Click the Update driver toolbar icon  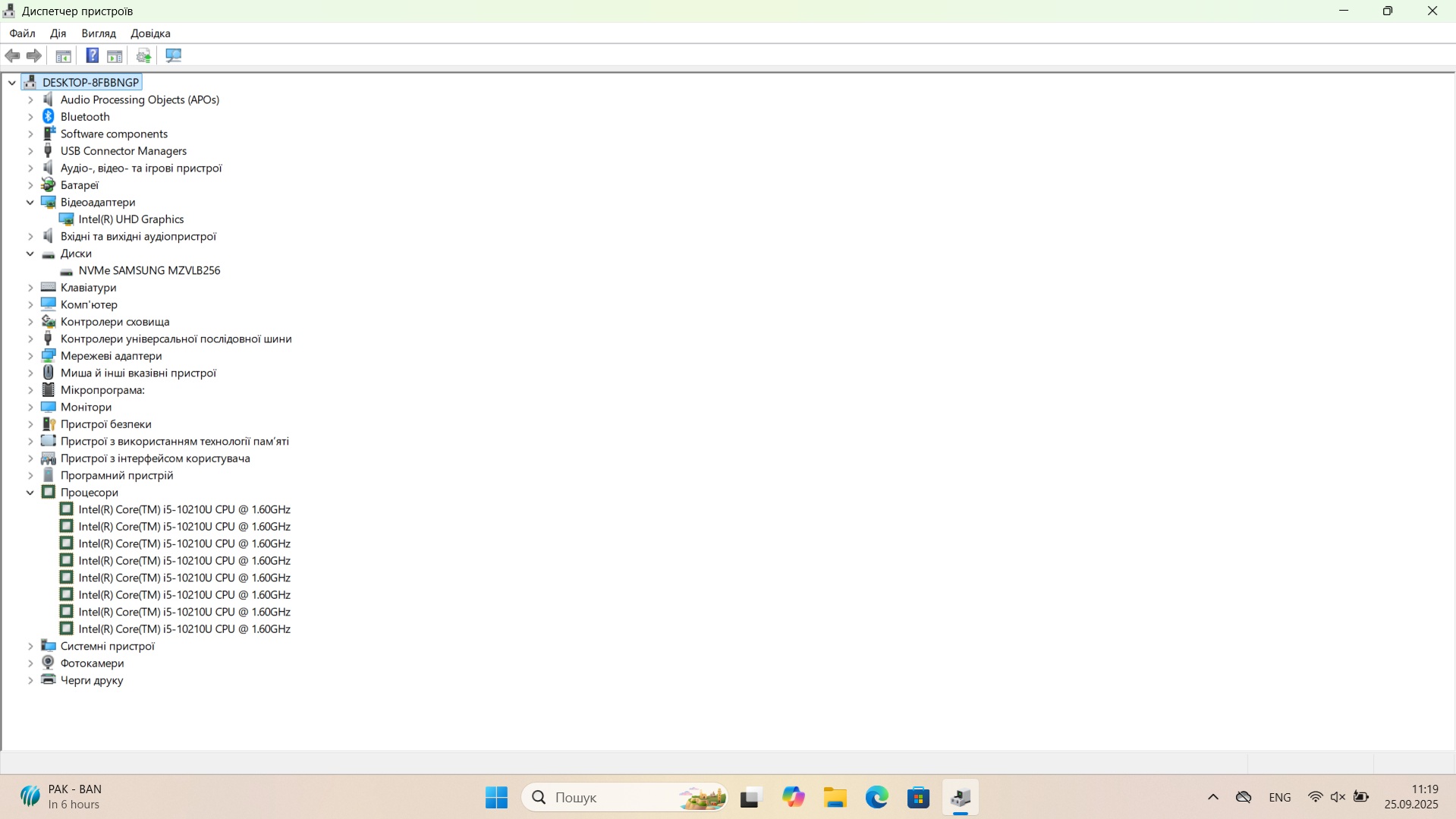[143, 55]
